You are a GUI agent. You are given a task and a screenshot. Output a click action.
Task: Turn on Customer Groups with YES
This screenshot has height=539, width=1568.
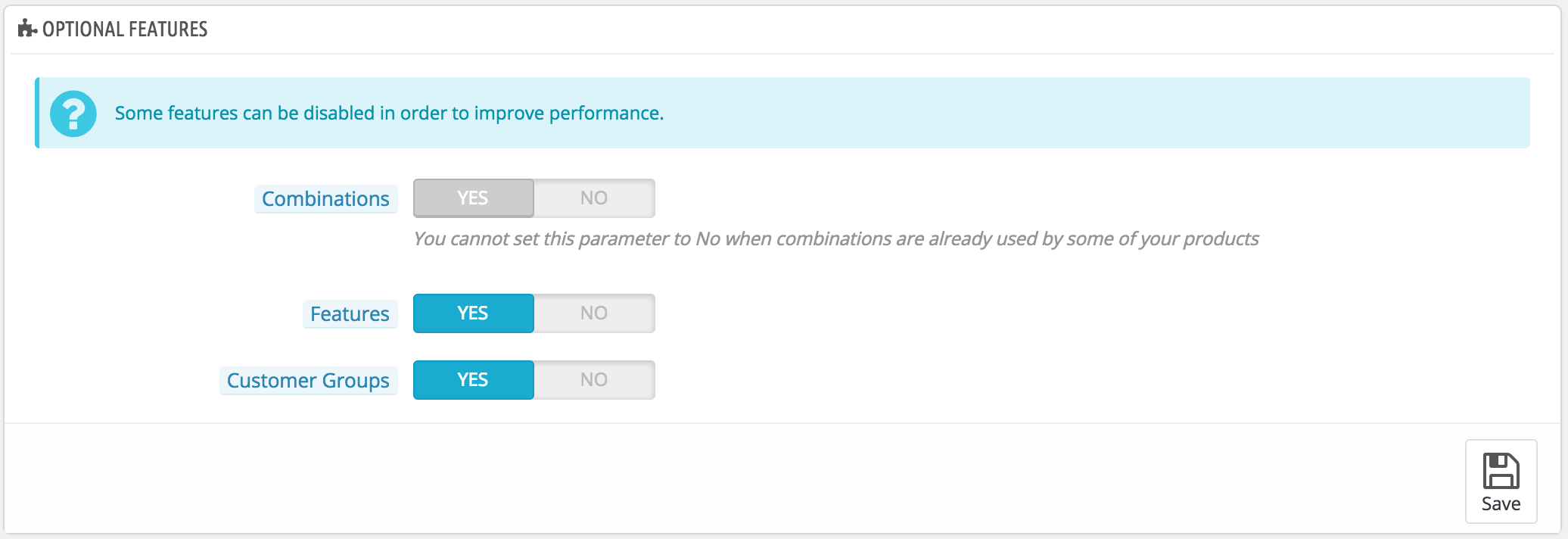tap(473, 380)
